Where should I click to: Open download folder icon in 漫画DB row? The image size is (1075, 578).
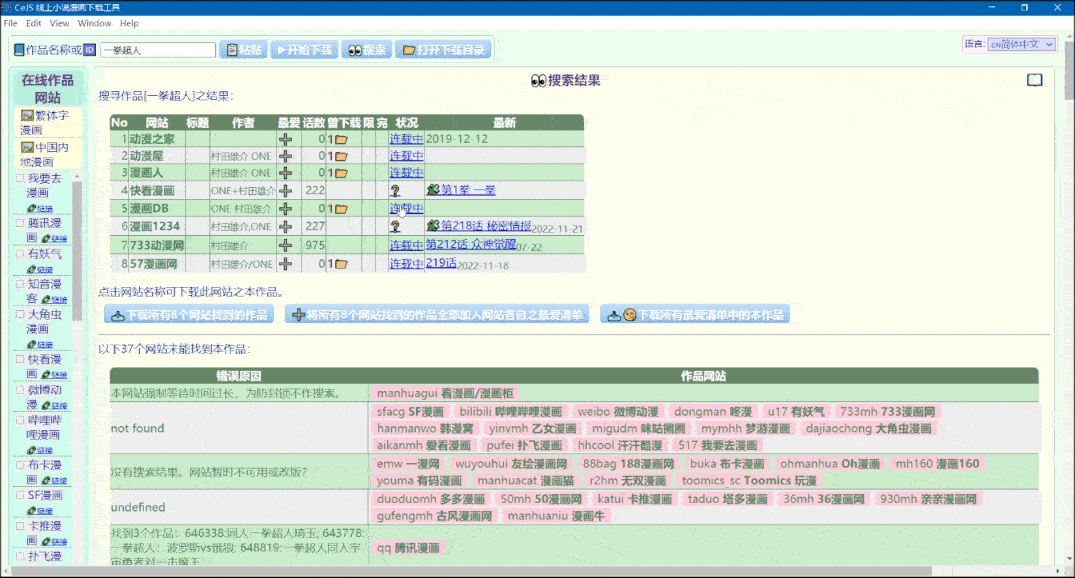[341, 208]
